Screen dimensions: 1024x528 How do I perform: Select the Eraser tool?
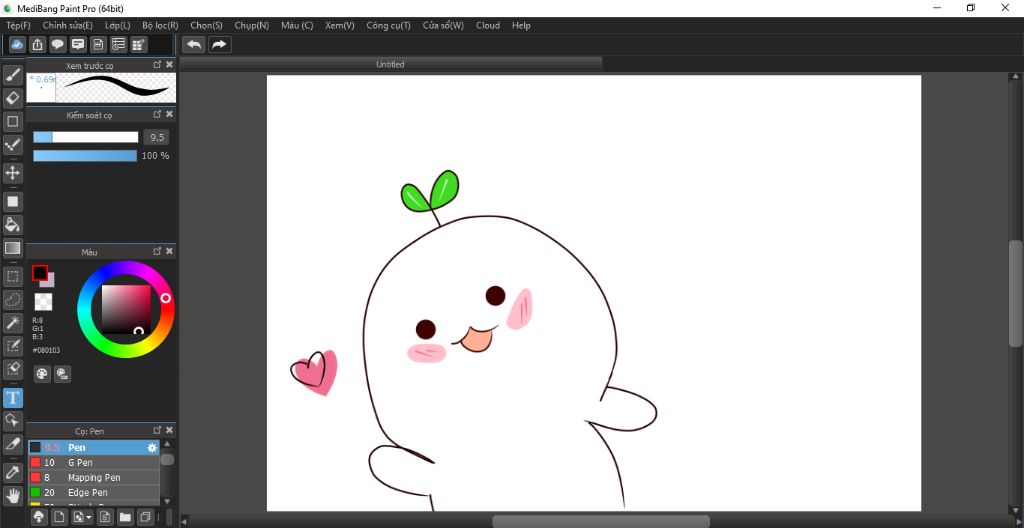[x=12, y=98]
